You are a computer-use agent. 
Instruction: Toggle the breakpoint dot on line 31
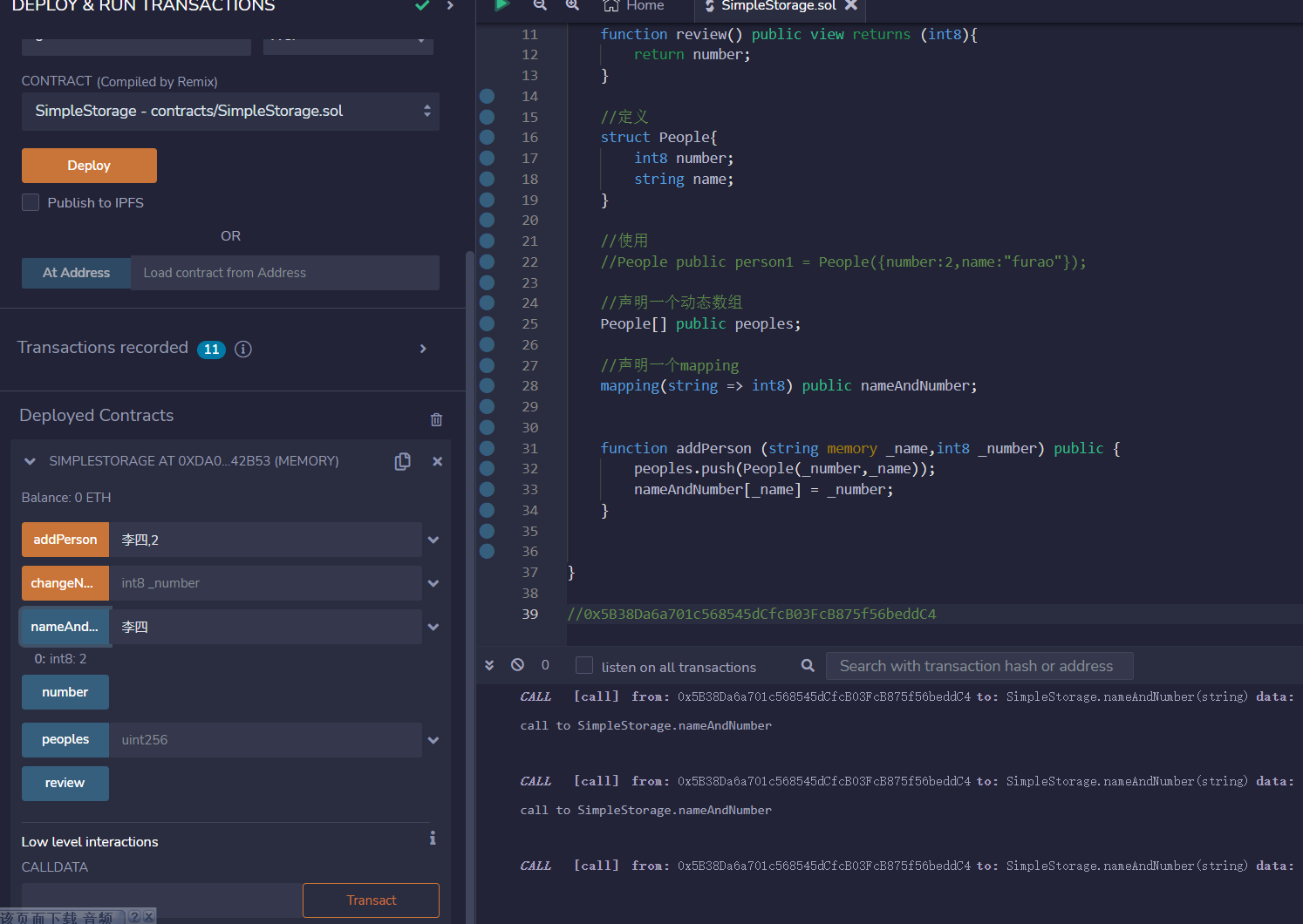[487, 448]
